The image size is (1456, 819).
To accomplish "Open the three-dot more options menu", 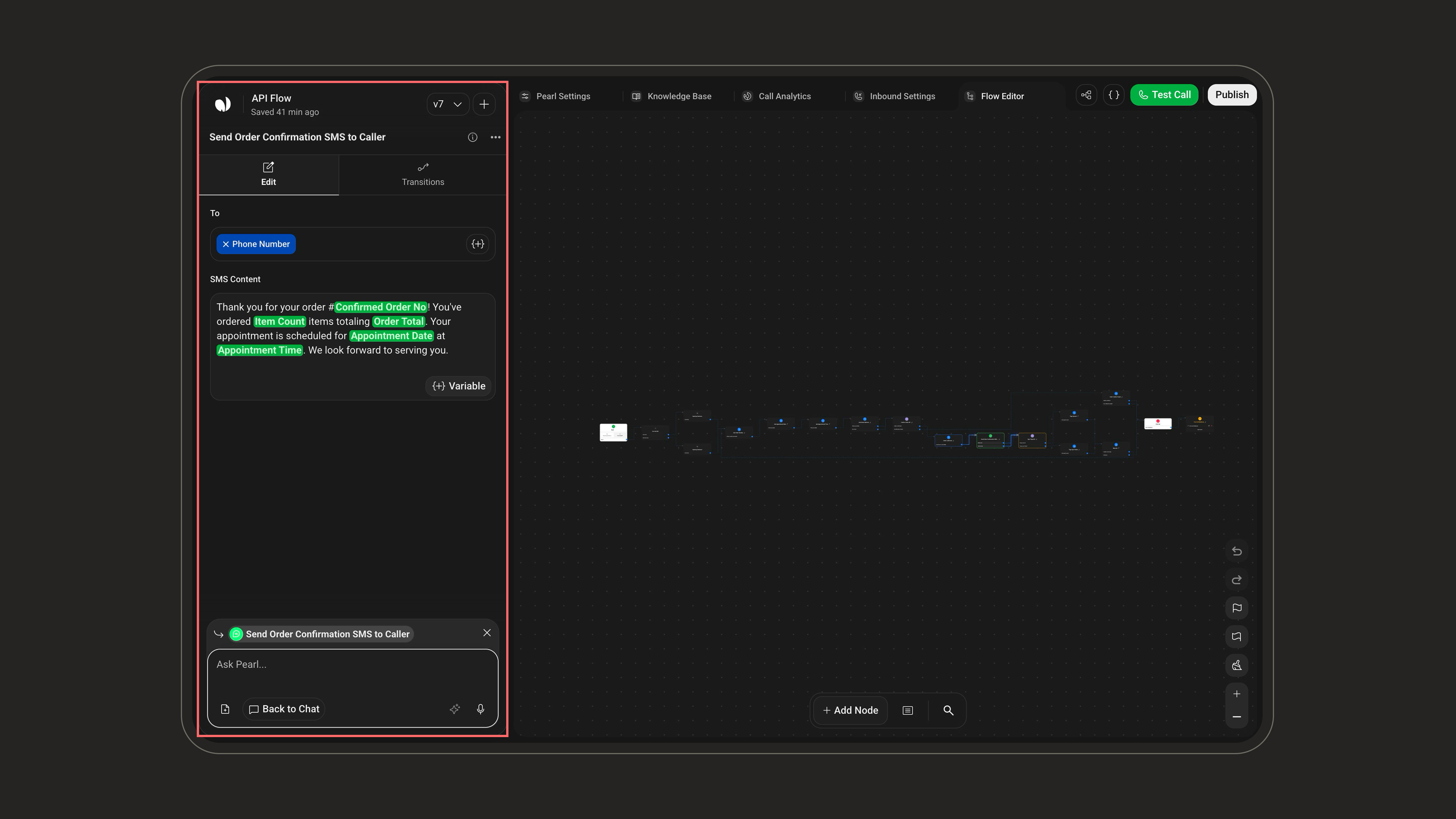I will coord(496,137).
